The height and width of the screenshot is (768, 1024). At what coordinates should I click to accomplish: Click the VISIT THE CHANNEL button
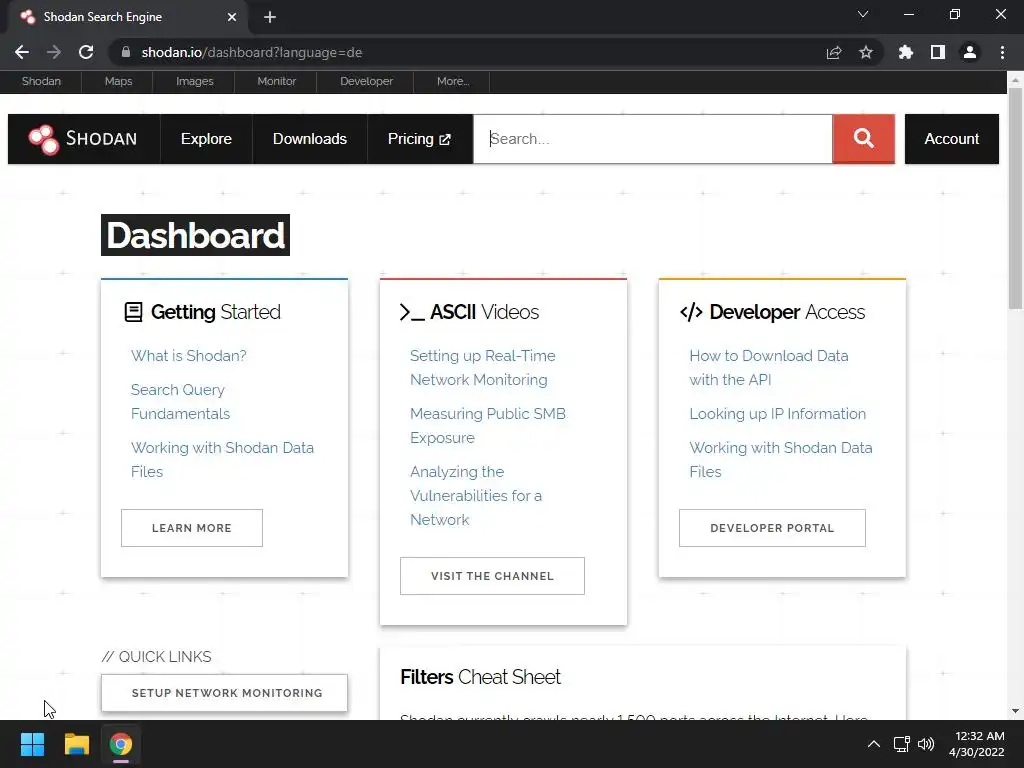[x=492, y=576]
